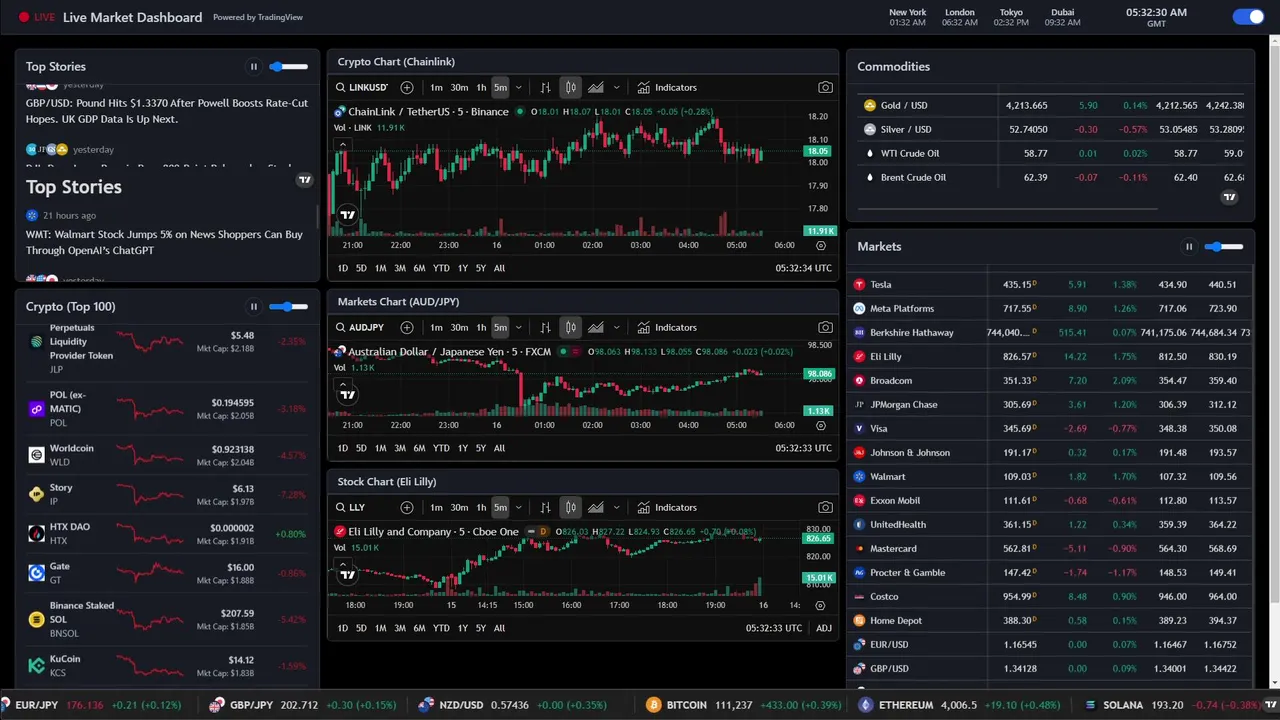This screenshot has width=1280, height=720.
Task: Select the area chart style in the Eli Lilly chart
Action: click(x=596, y=508)
